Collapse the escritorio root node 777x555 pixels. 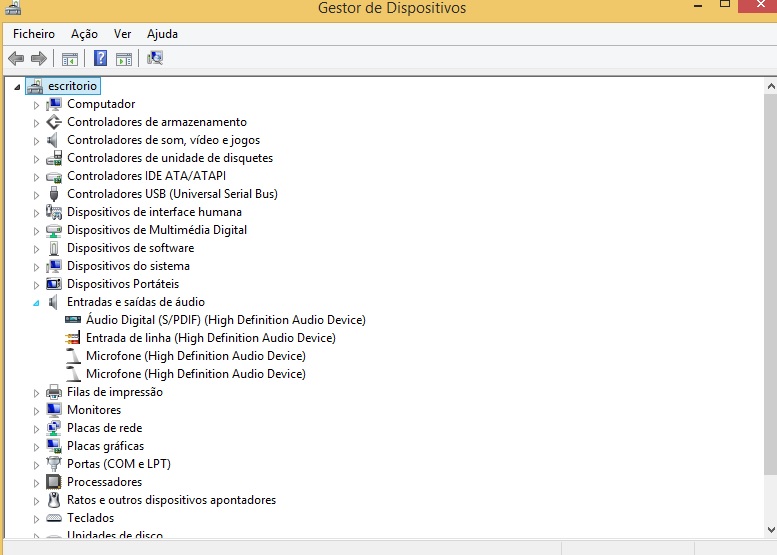coord(17,87)
